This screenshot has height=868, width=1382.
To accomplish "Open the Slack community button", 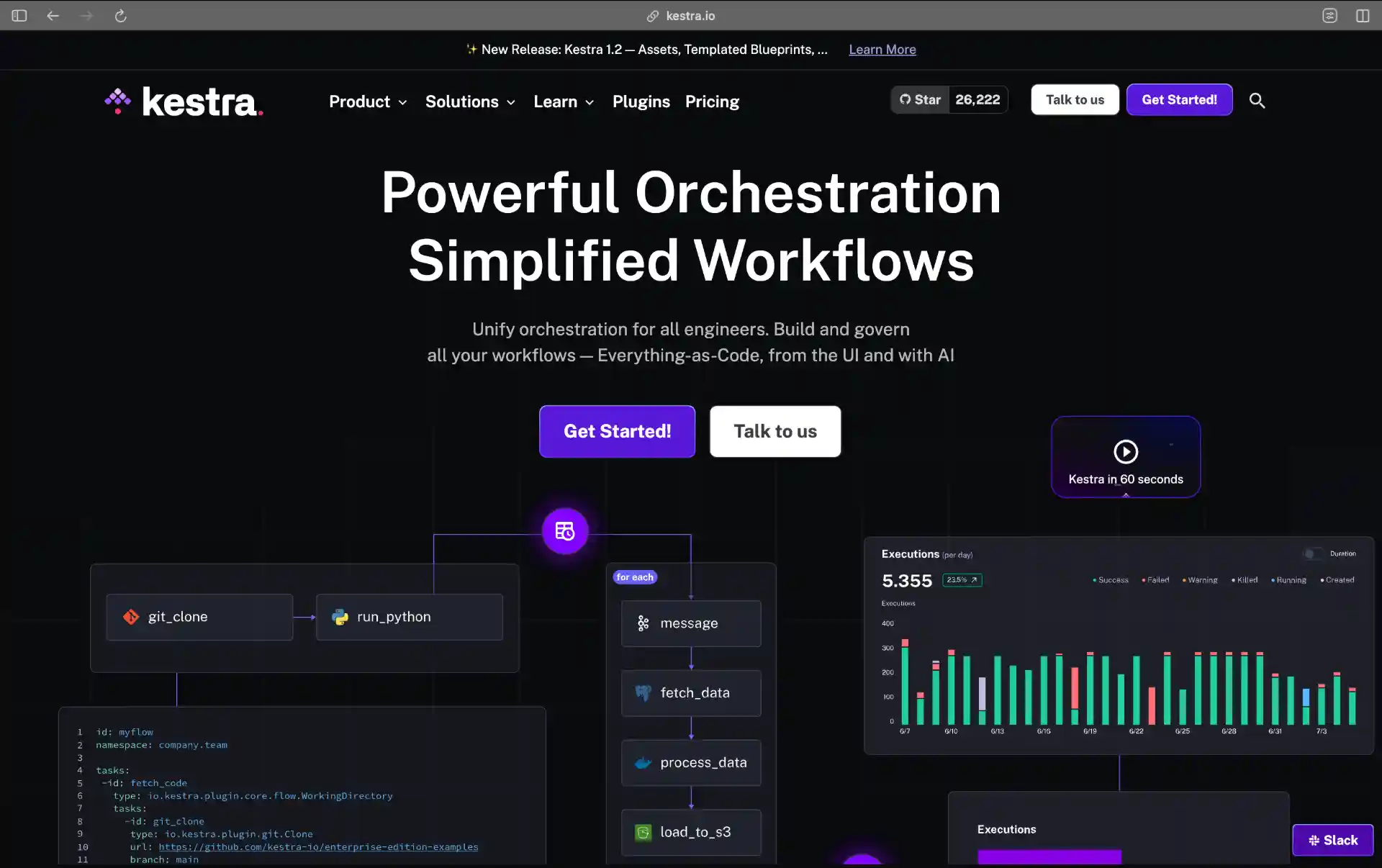I will click(x=1333, y=840).
